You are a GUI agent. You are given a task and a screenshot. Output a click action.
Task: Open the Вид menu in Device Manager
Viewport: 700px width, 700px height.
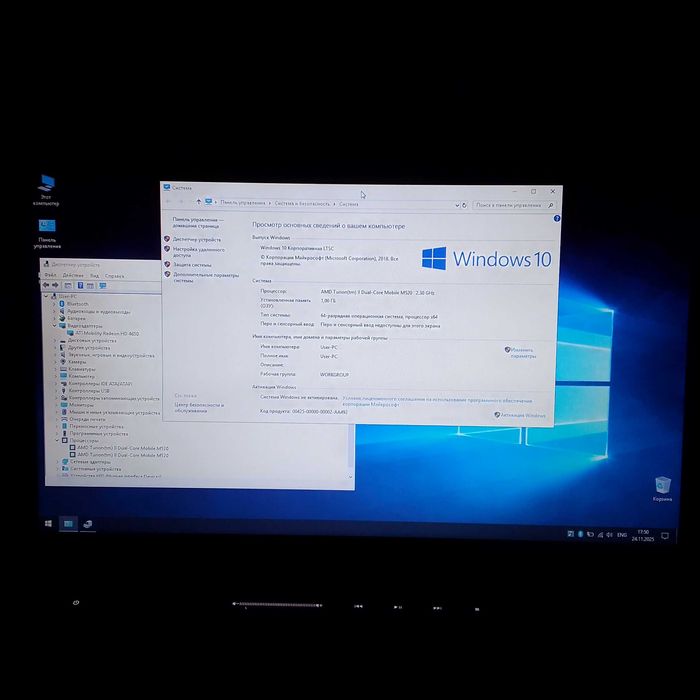click(95, 275)
